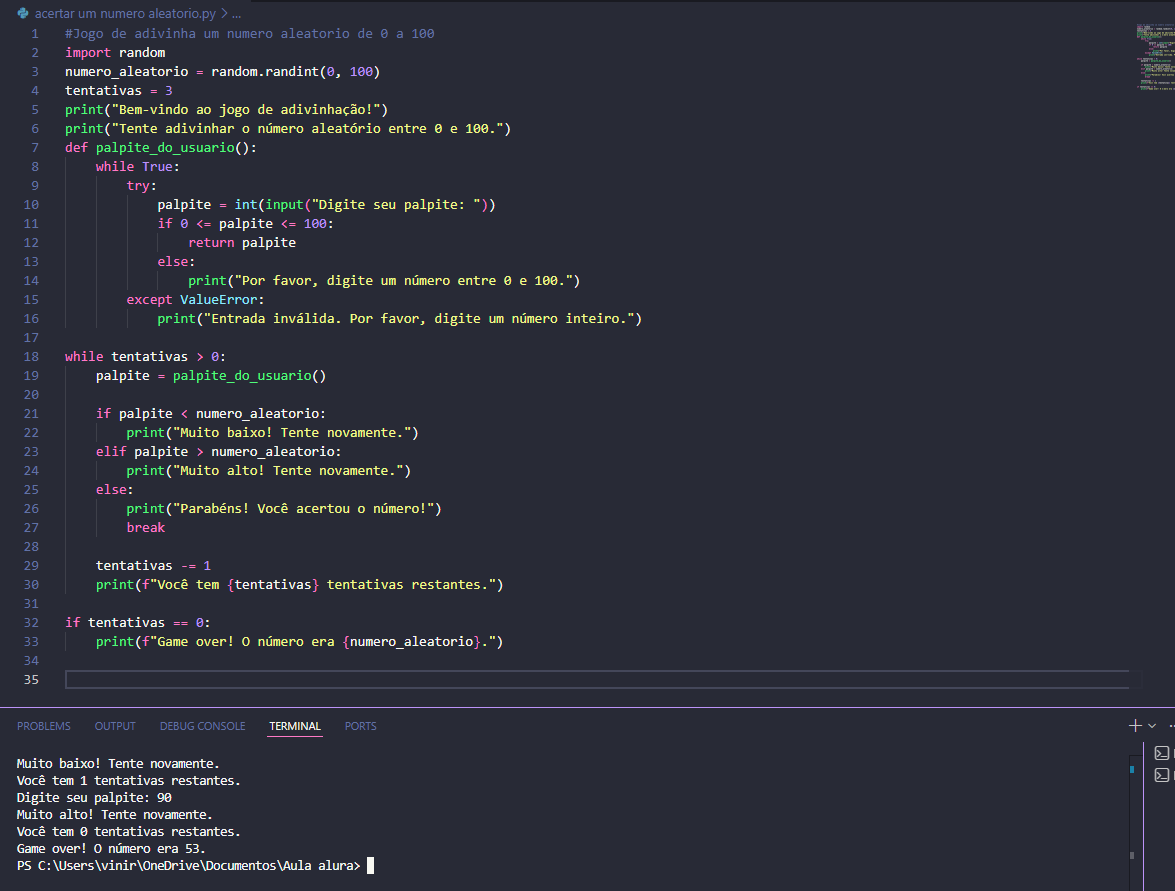Switch to the PROBLEMS tab
This screenshot has width=1175, height=891.
coord(44,726)
